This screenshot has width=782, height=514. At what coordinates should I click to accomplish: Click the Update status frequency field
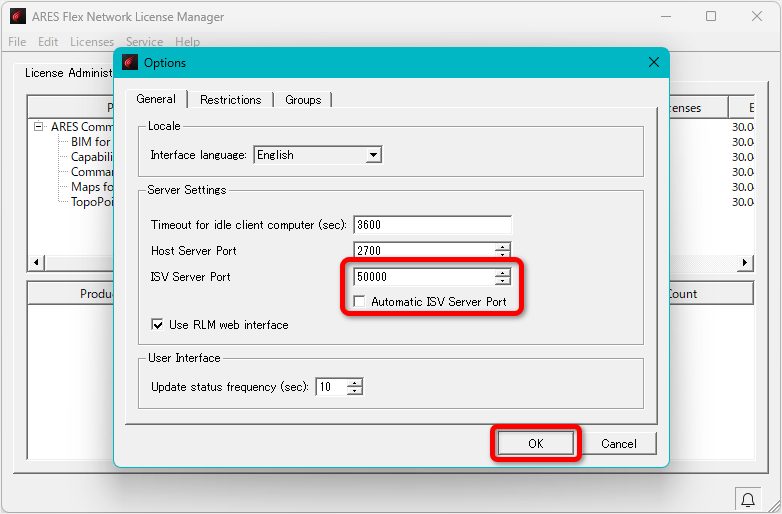click(x=331, y=387)
